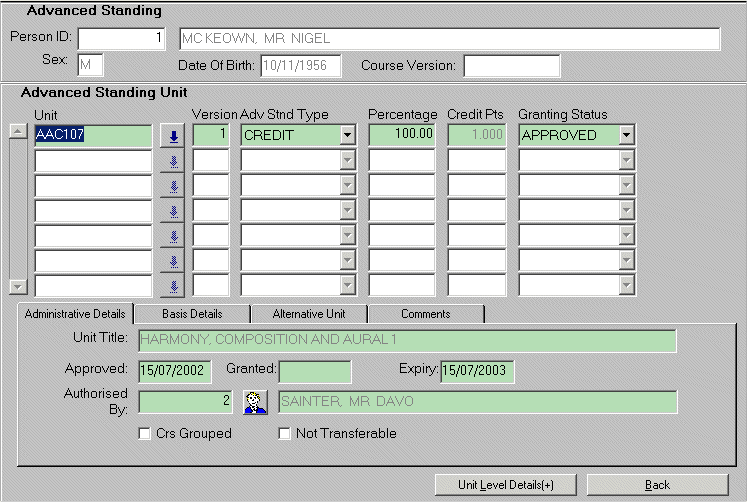The image size is (747, 502).
Task: Click the lookup arrow icon in the fifth unit row
Action: pos(173,237)
